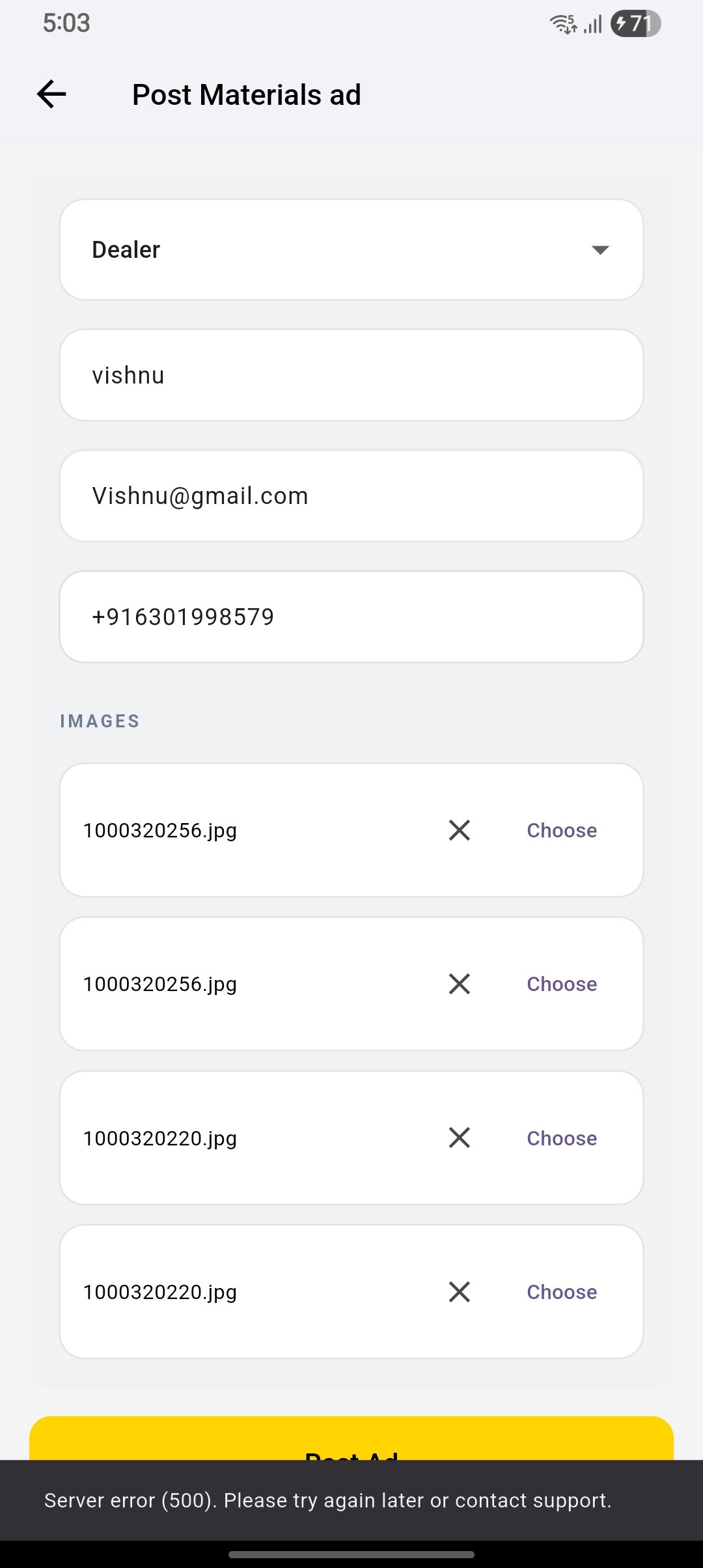Viewport: 703px width, 1568px height.
Task: Edit the +916301998579 phone field
Action: (x=351, y=617)
